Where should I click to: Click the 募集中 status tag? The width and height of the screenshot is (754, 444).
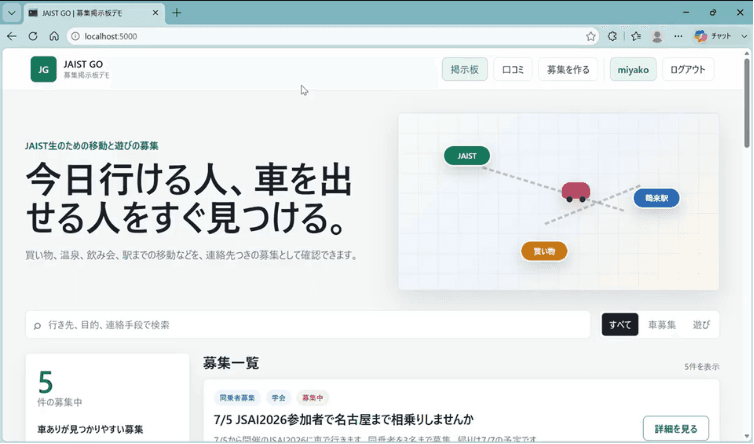pyautogui.click(x=313, y=398)
